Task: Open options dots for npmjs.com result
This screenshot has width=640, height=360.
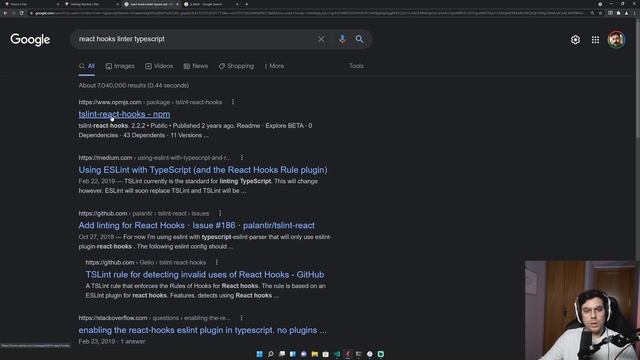Action: point(233,102)
